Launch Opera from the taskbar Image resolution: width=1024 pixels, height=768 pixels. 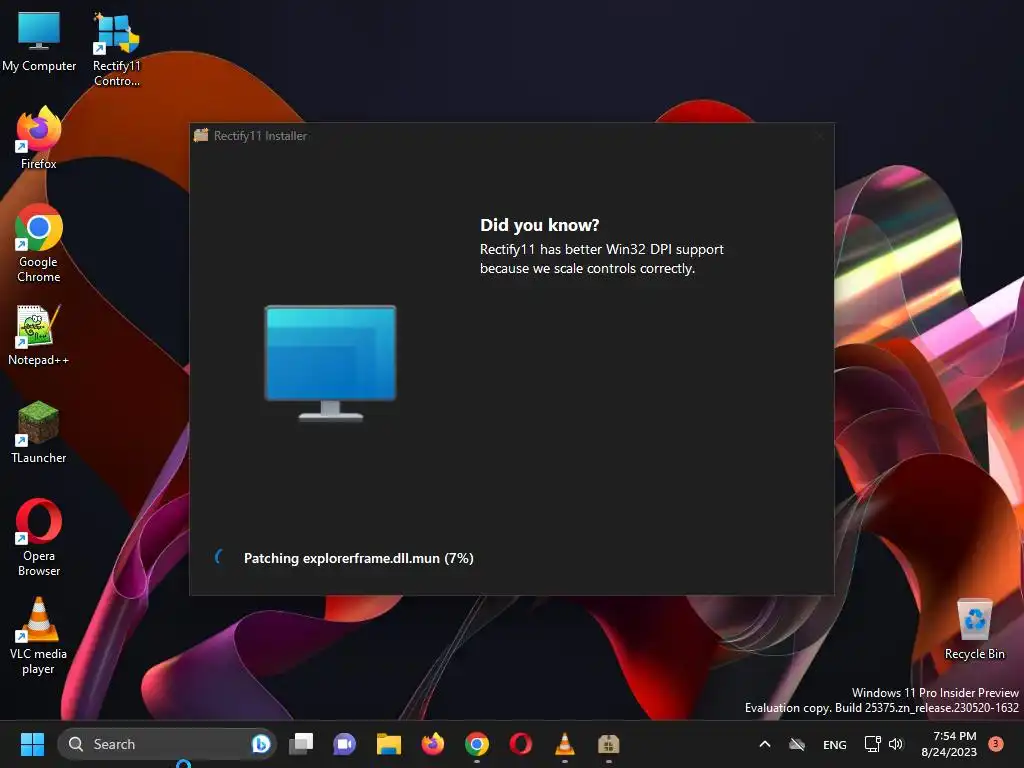(x=520, y=744)
